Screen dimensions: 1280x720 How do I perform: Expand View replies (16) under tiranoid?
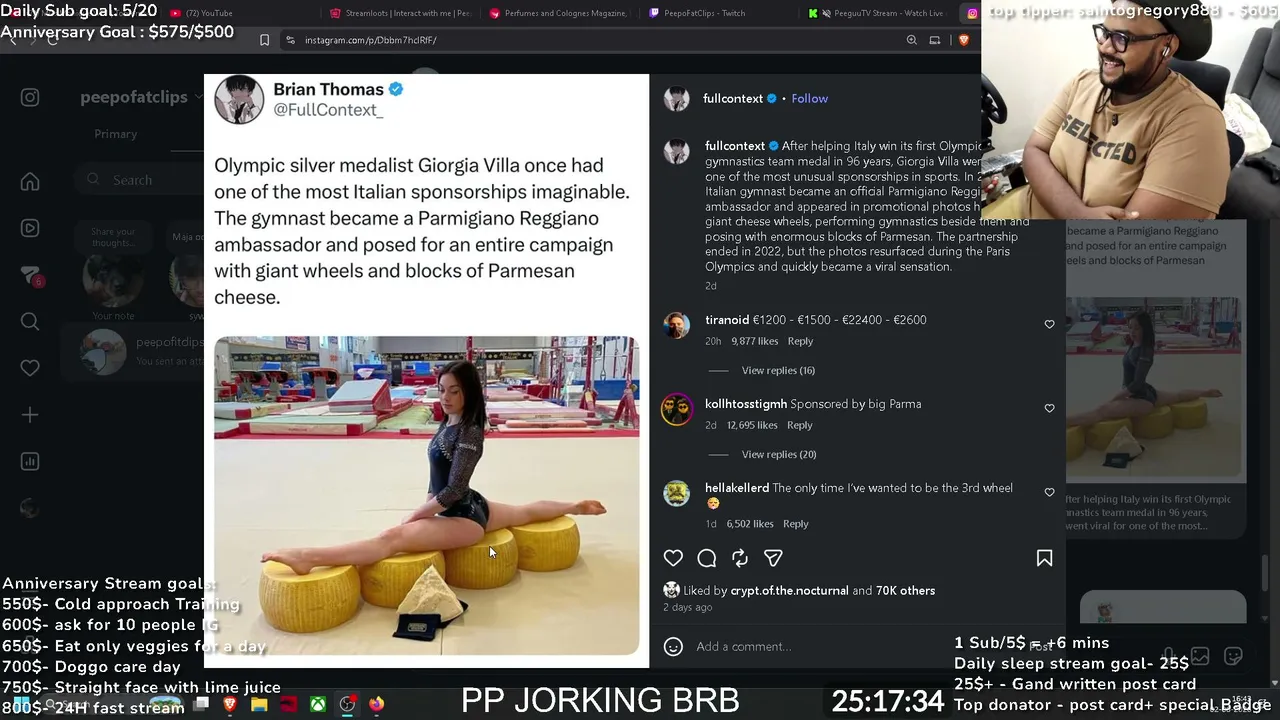(x=778, y=370)
